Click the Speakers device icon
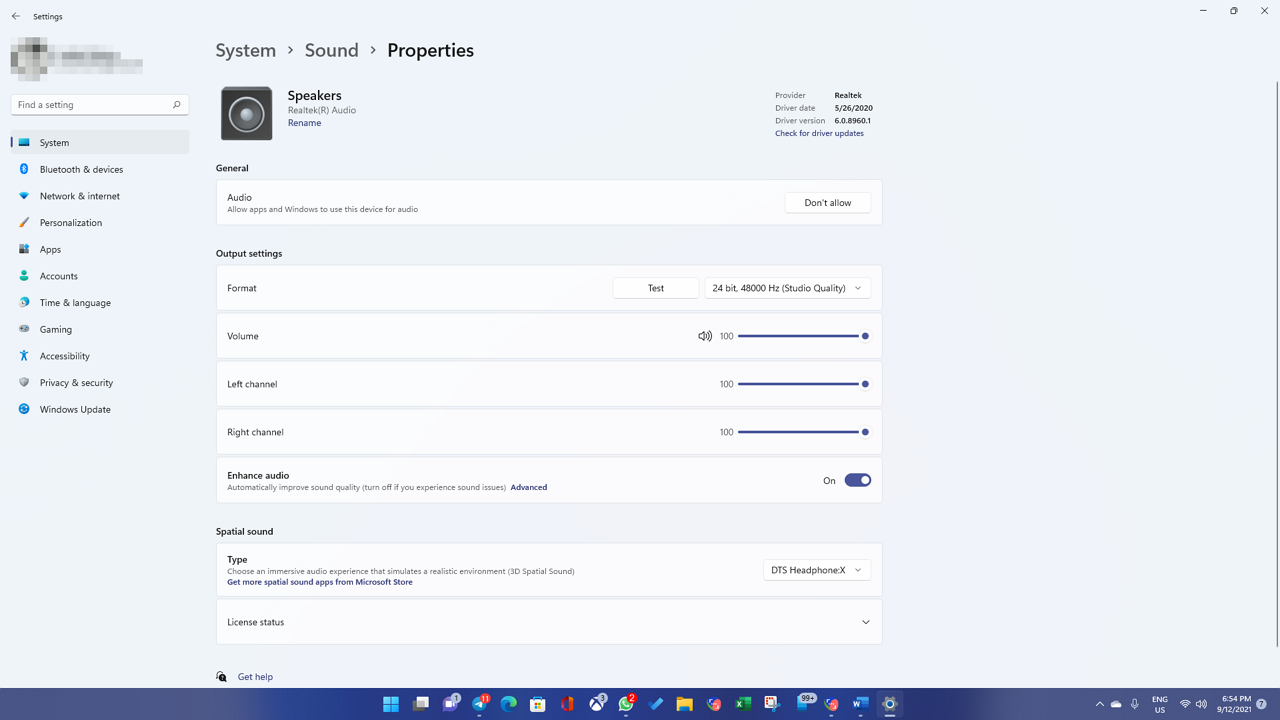 (246, 114)
